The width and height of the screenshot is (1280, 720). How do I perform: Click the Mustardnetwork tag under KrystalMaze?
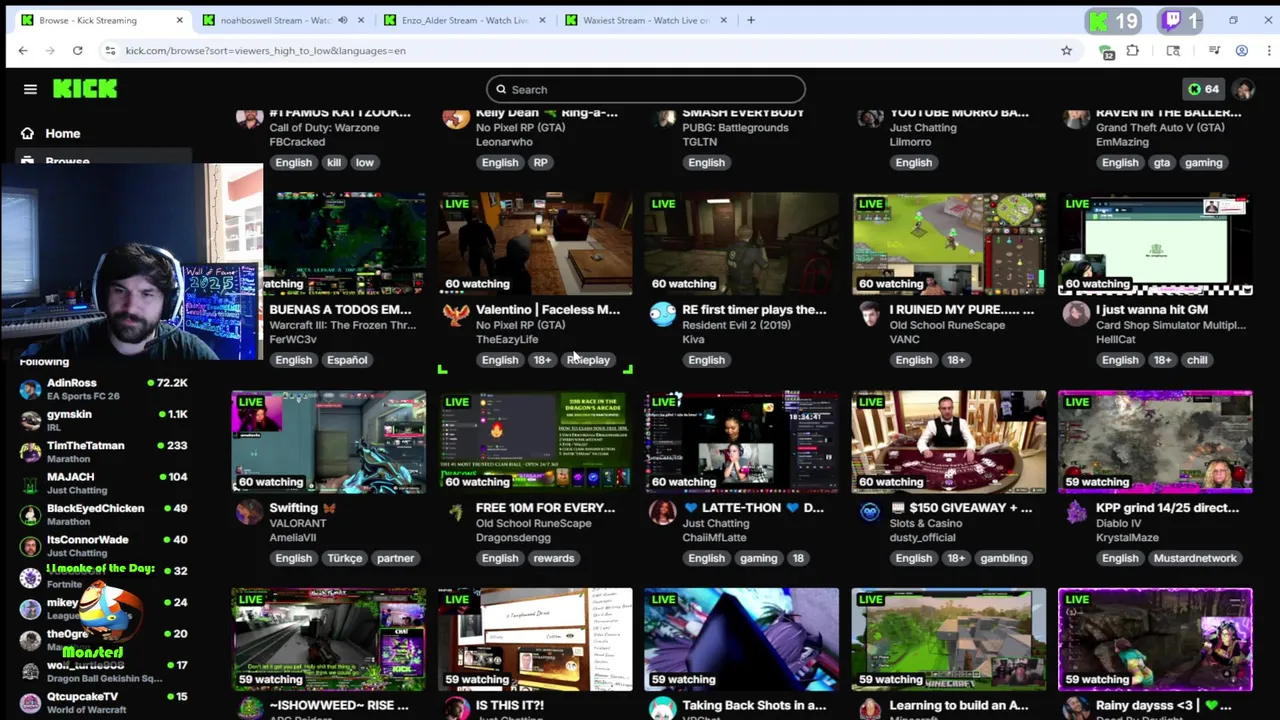coord(1195,558)
